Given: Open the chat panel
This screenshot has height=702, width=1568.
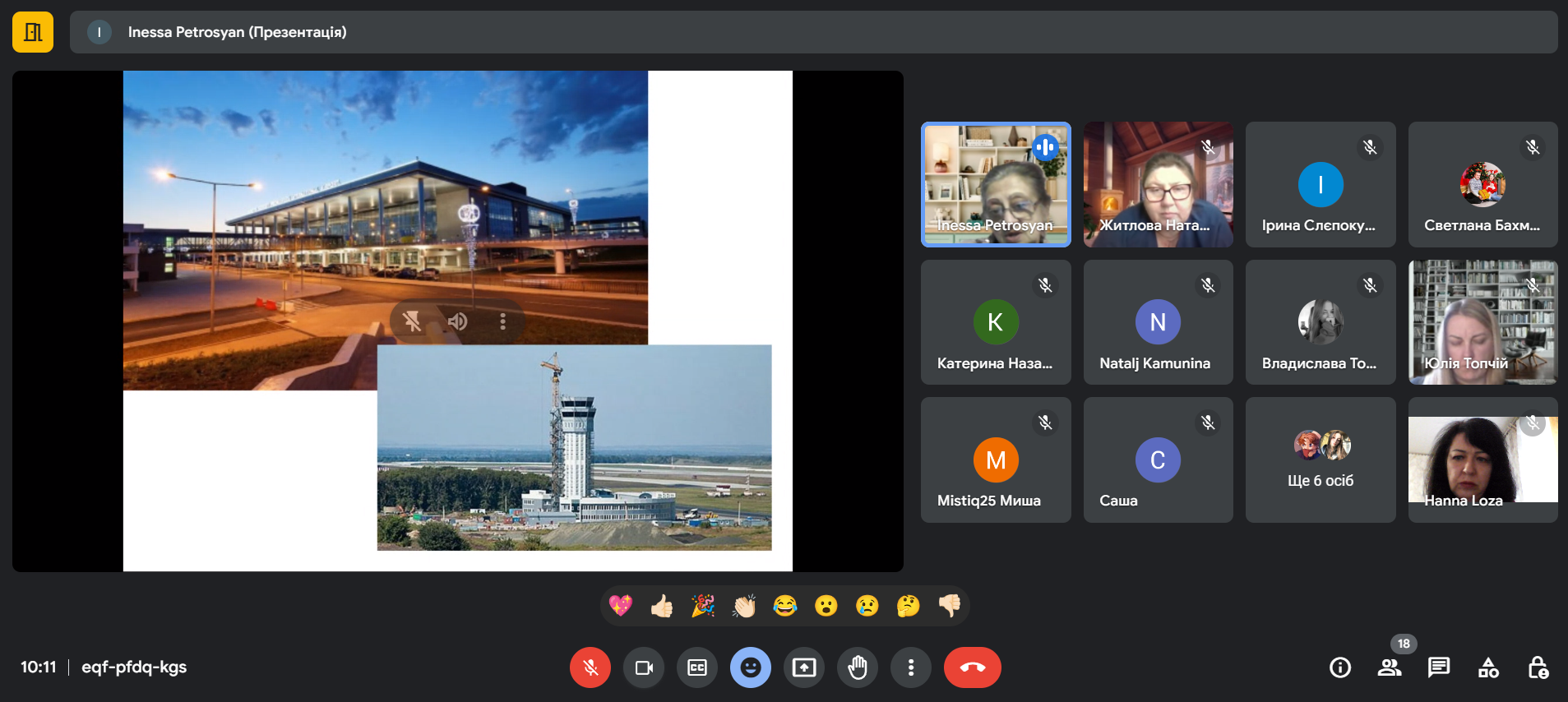Looking at the screenshot, I should (1438, 667).
